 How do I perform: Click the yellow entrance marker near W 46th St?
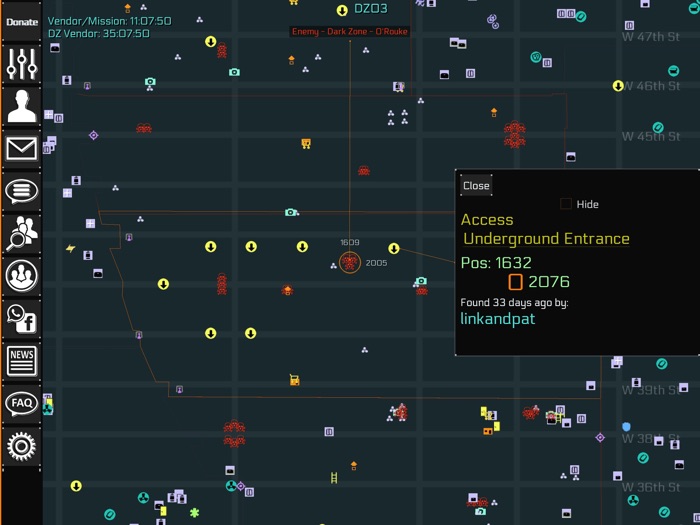pos(618,86)
